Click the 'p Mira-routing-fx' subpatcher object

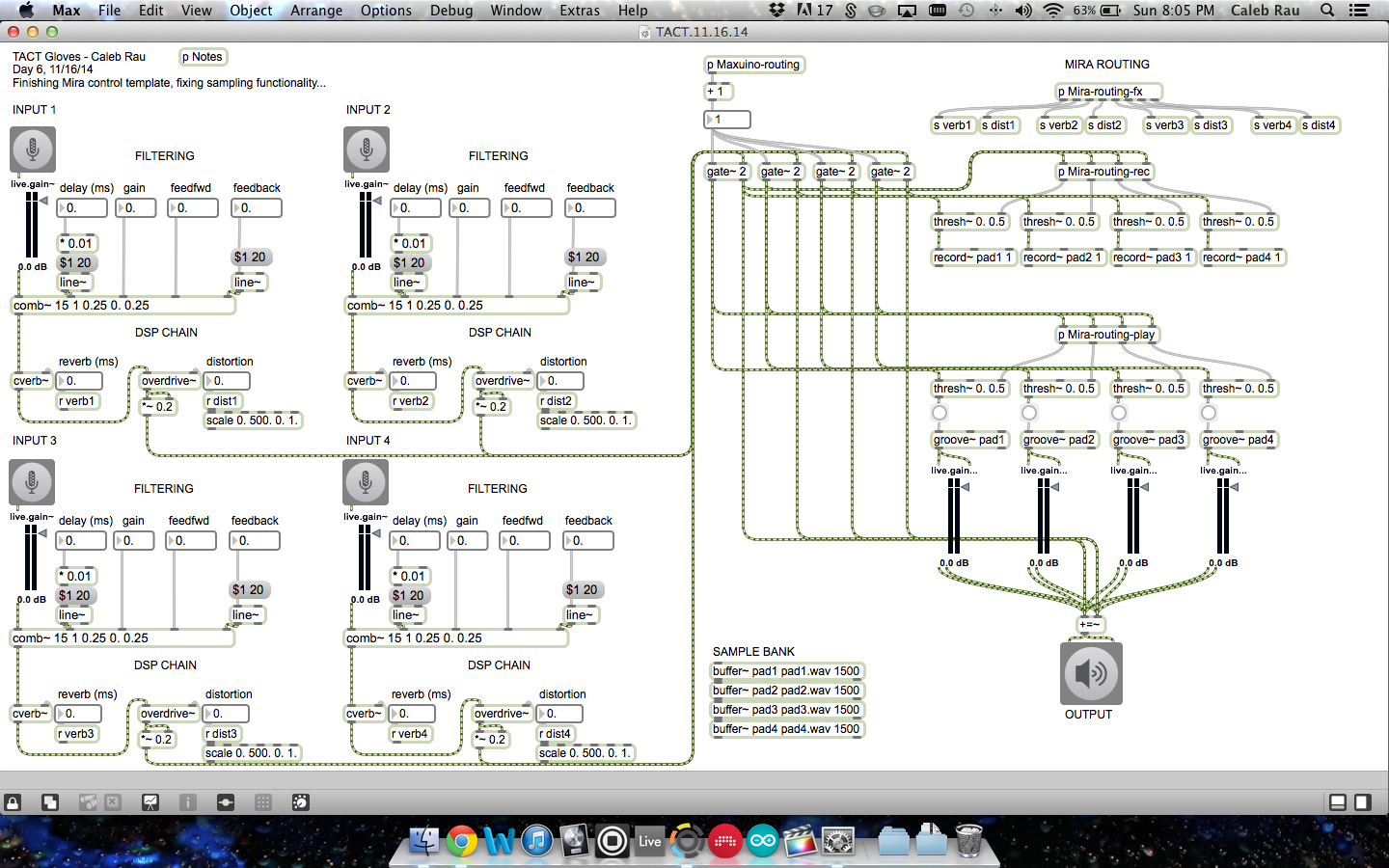[x=1108, y=92]
